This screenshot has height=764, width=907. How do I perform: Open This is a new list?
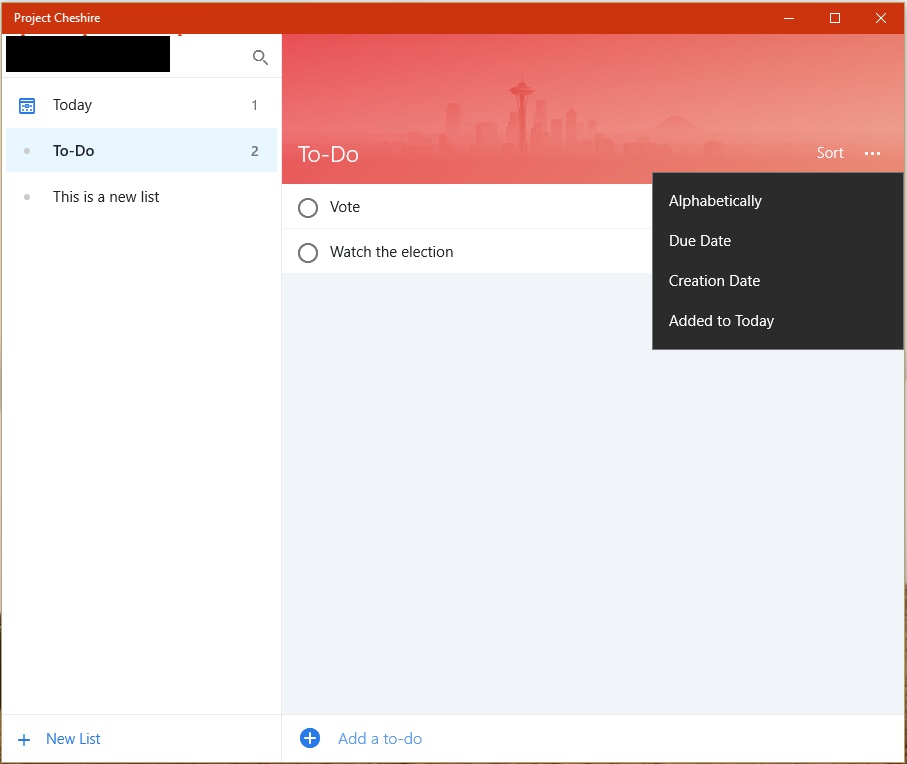pos(141,197)
